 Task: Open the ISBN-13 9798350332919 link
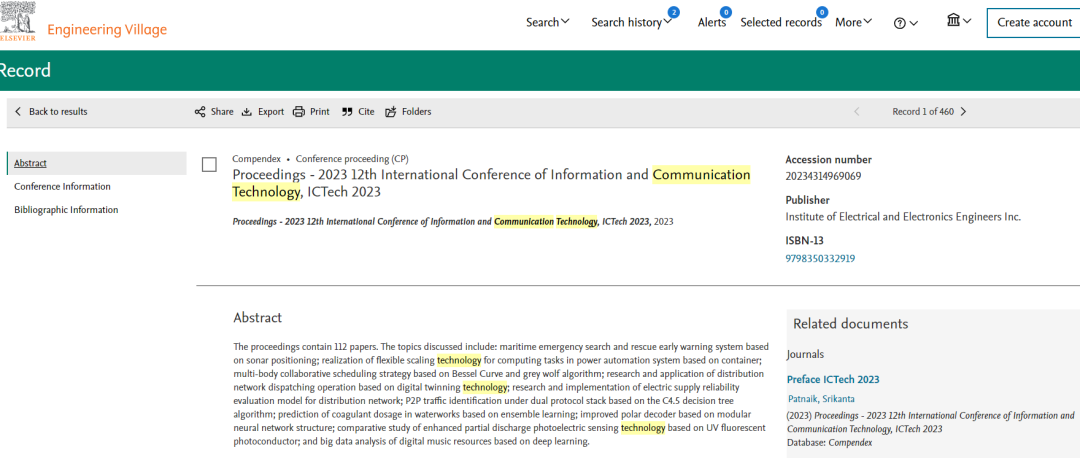click(x=820, y=258)
